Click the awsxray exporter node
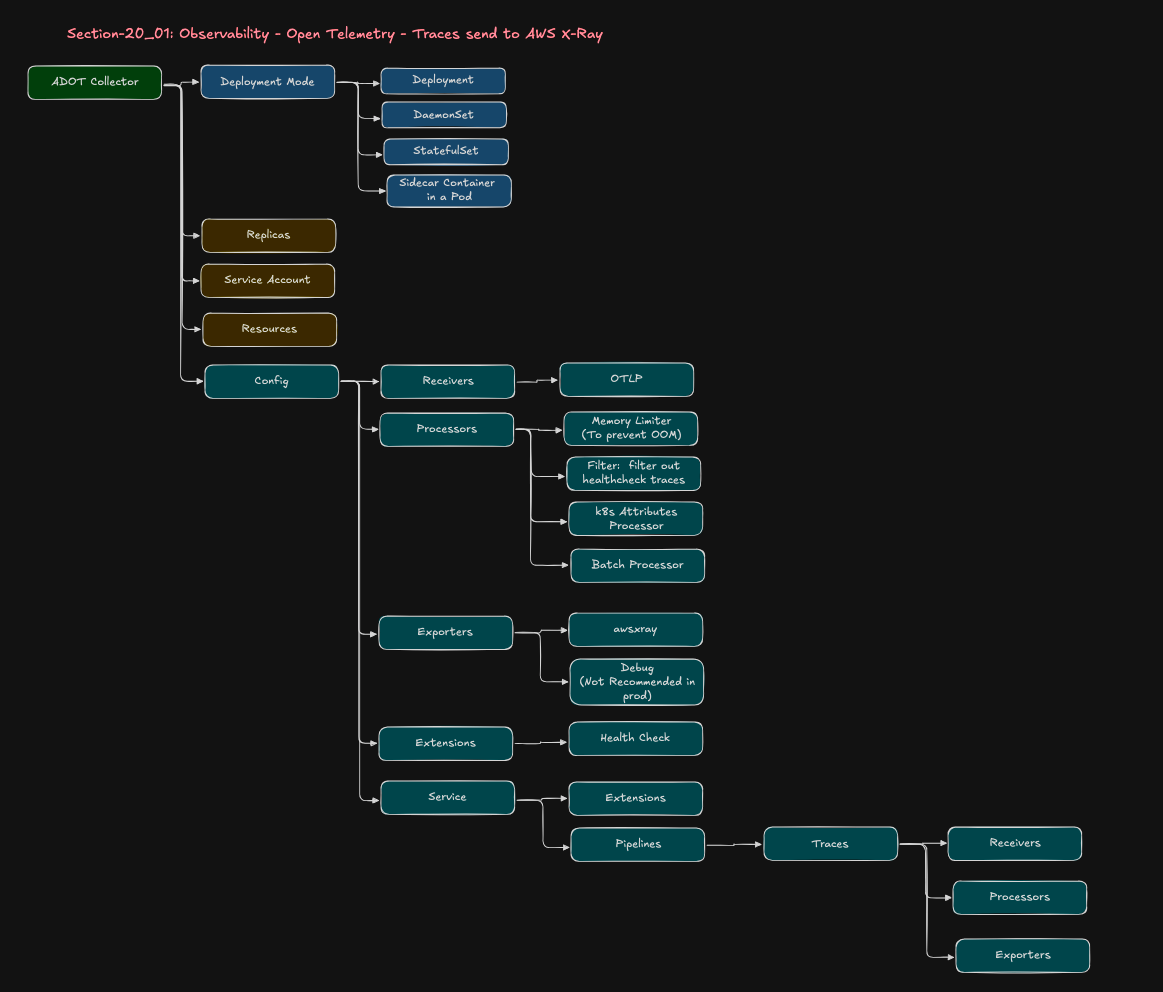Viewport: 1163px width, 992px height. (636, 629)
